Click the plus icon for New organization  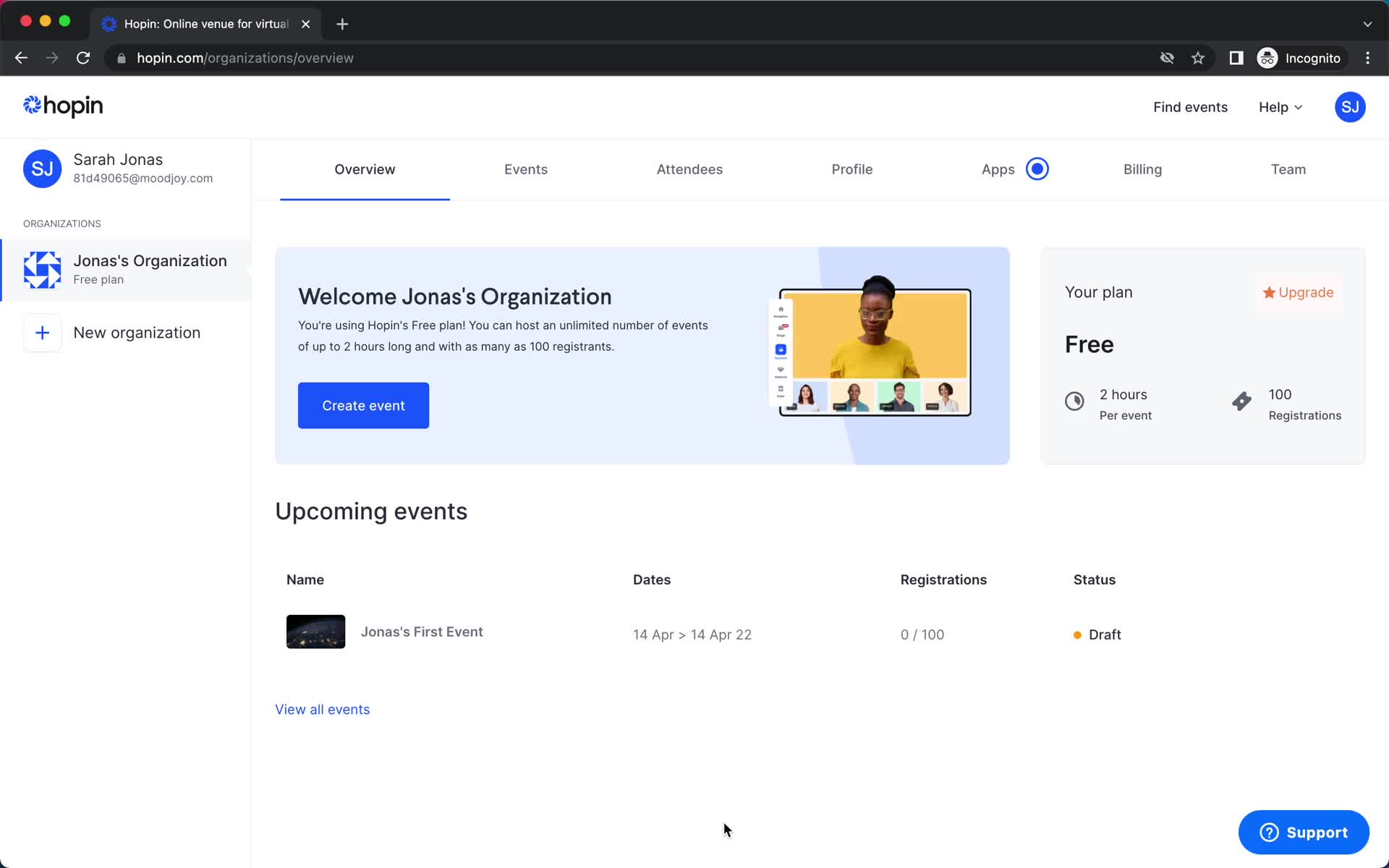[x=42, y=333]
